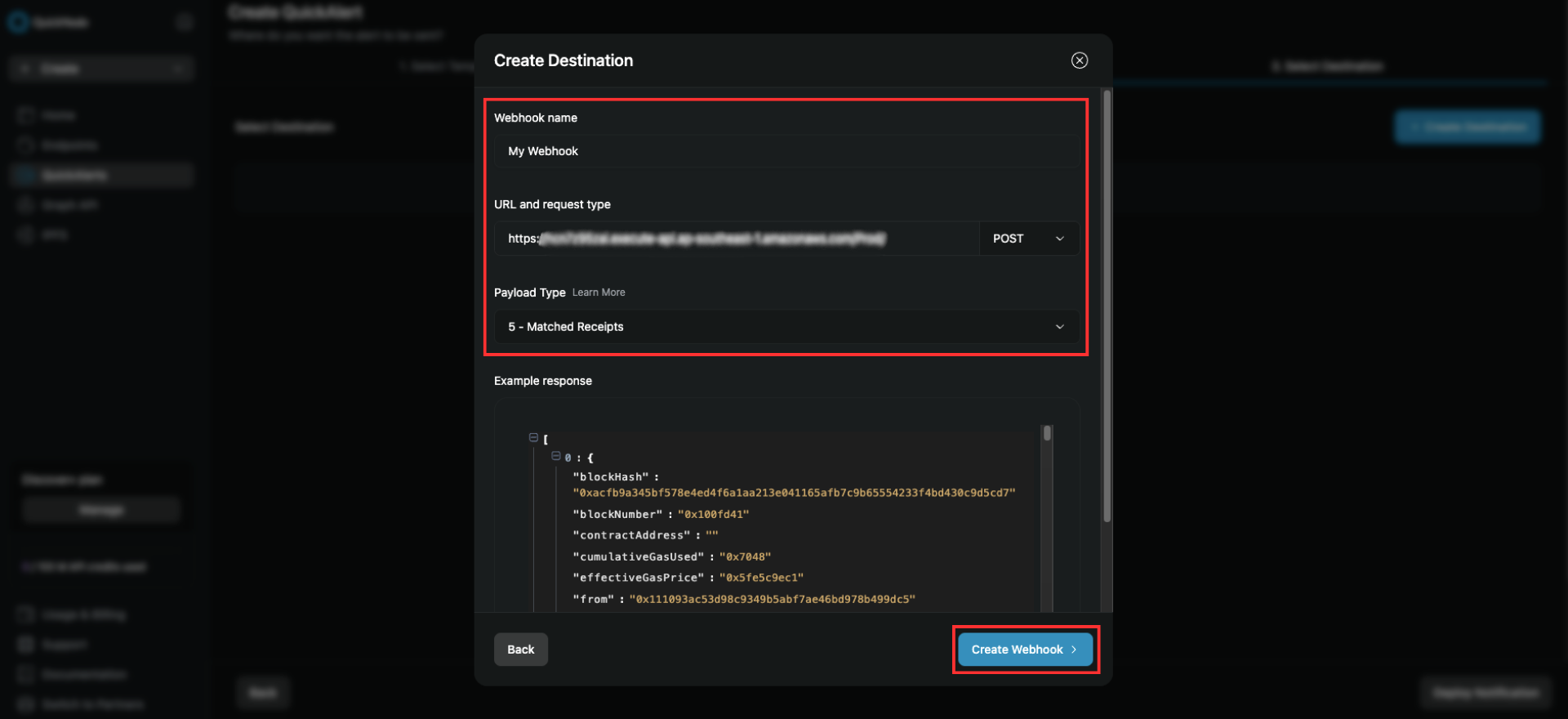1568x719 pixels.
Task: Open the Payload Type dropdown
Action: [786, 327]
